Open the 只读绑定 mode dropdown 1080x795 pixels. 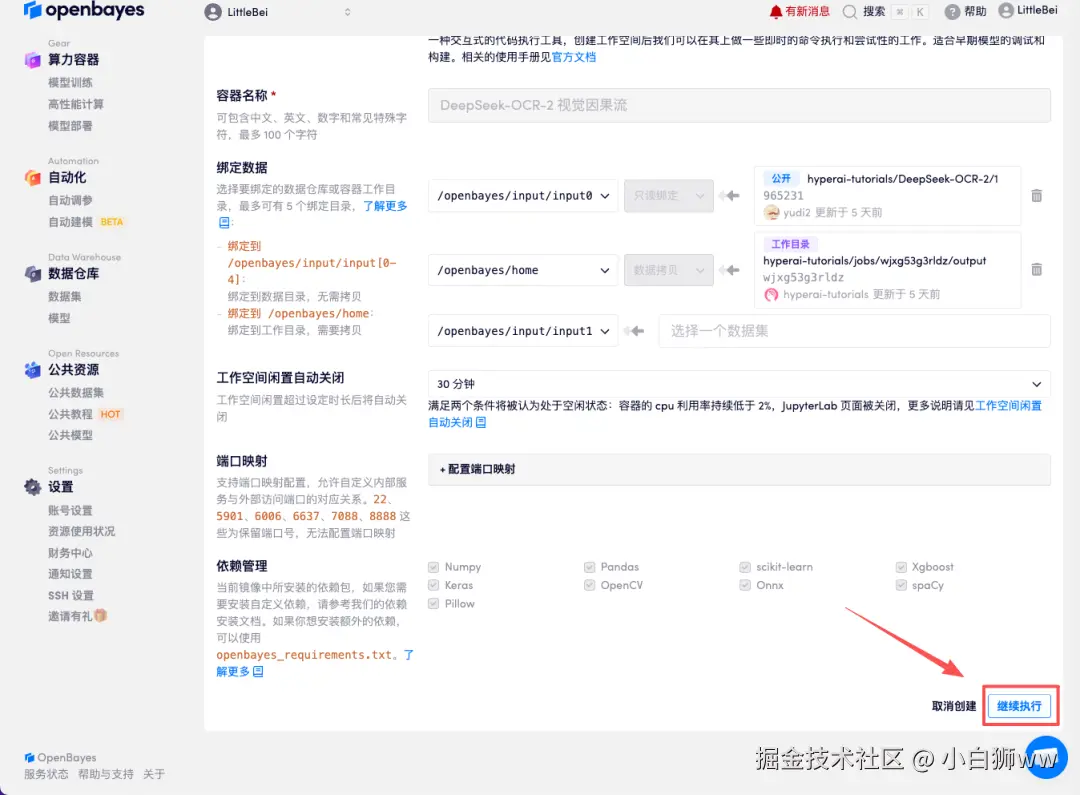coord(669,196)
